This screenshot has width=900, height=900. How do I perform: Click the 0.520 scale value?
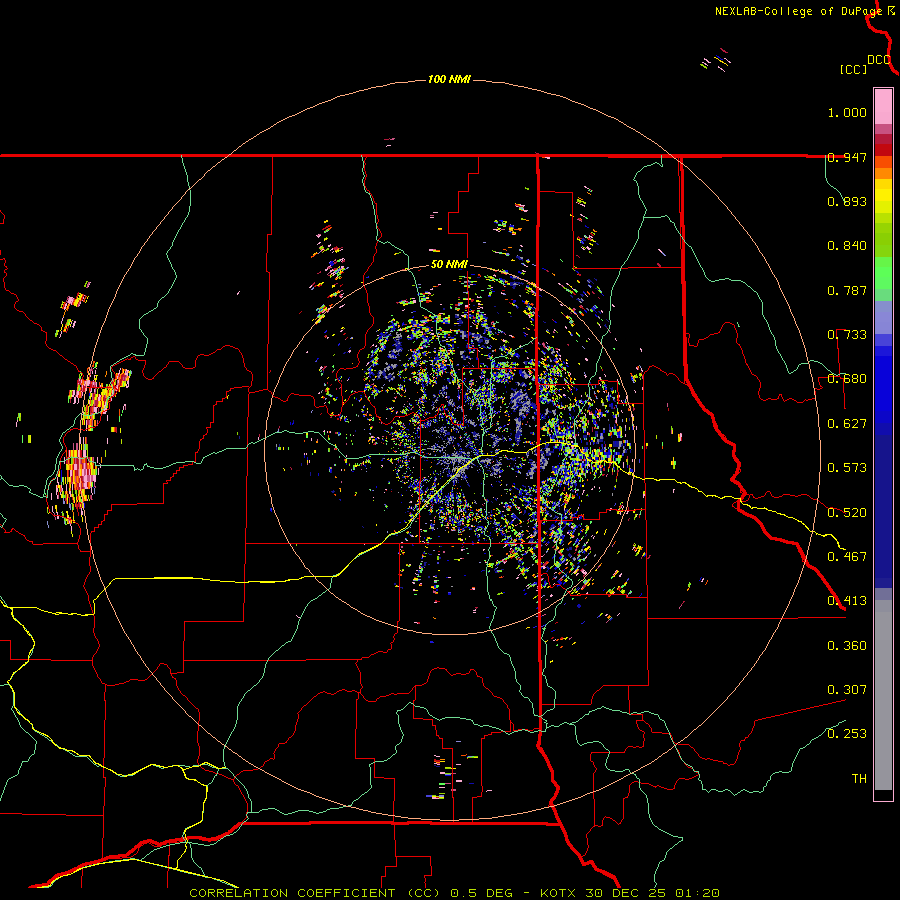(847, 513)
